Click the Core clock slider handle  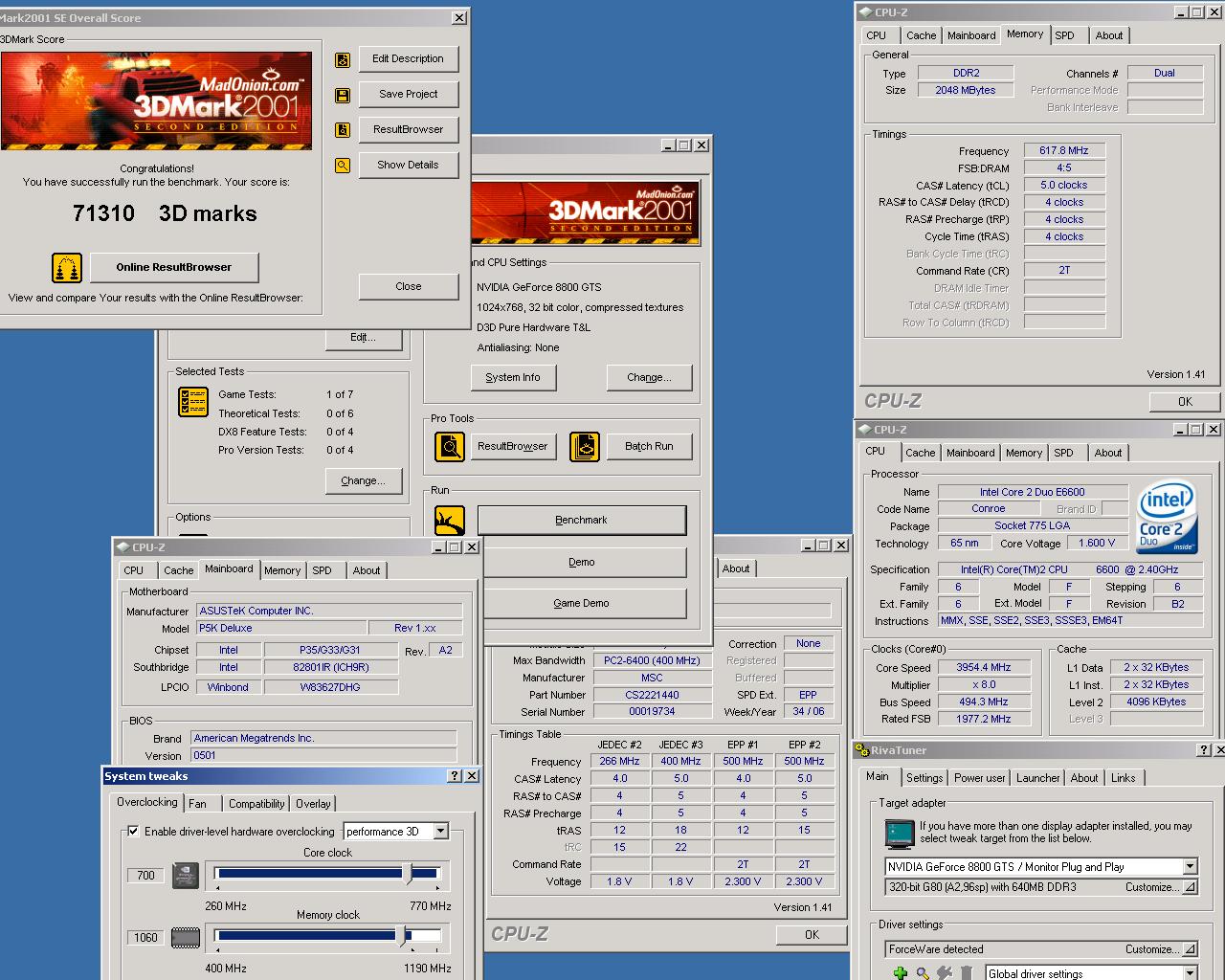click(408, 873)
